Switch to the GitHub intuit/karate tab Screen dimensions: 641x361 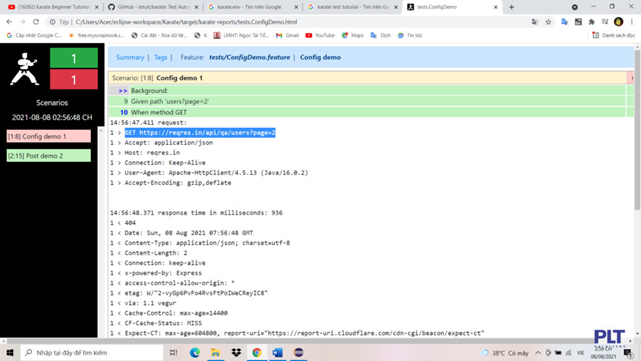[152, 7]
